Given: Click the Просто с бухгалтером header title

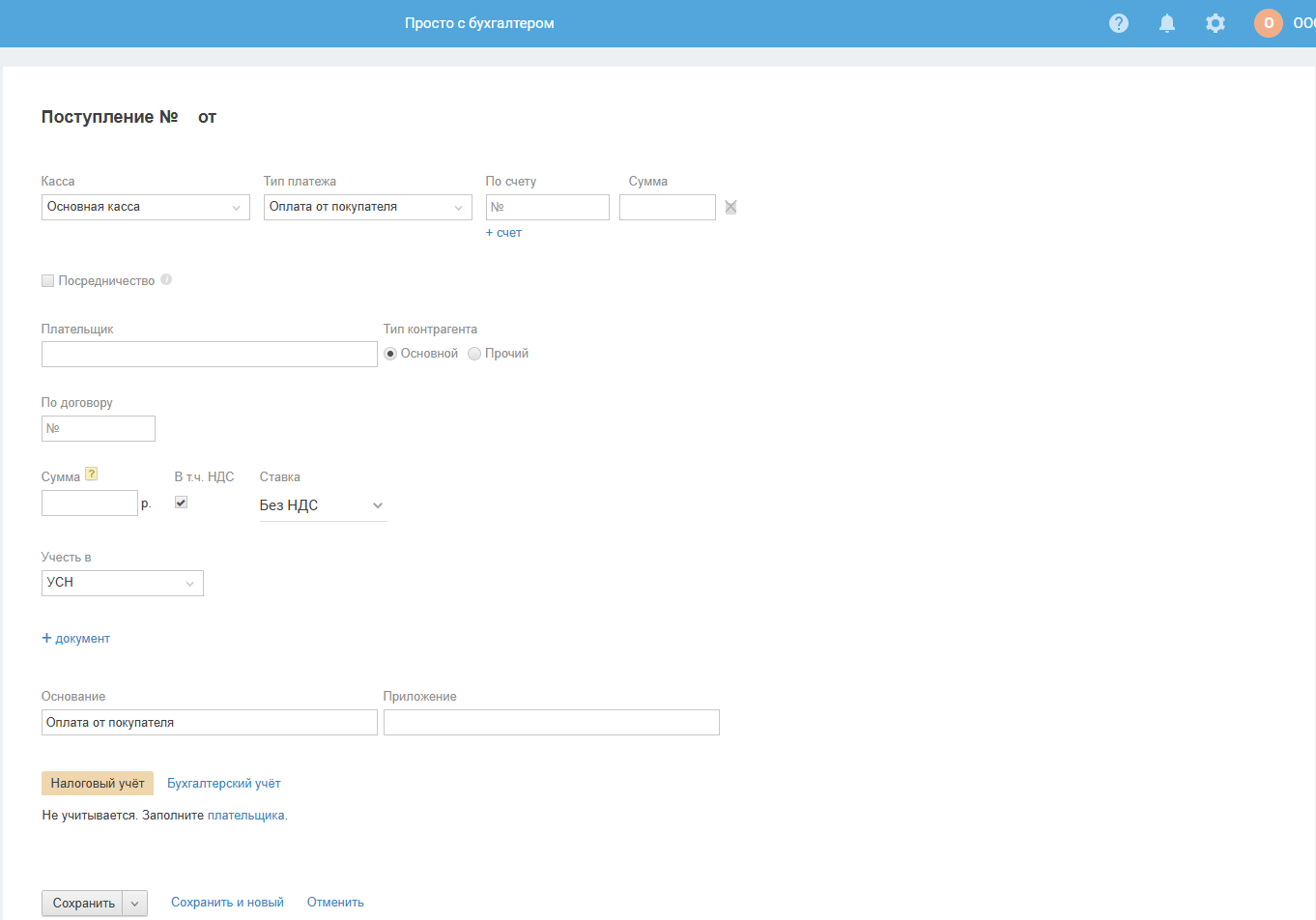Looking at the screenshot, I should click(x=479, y=23).
